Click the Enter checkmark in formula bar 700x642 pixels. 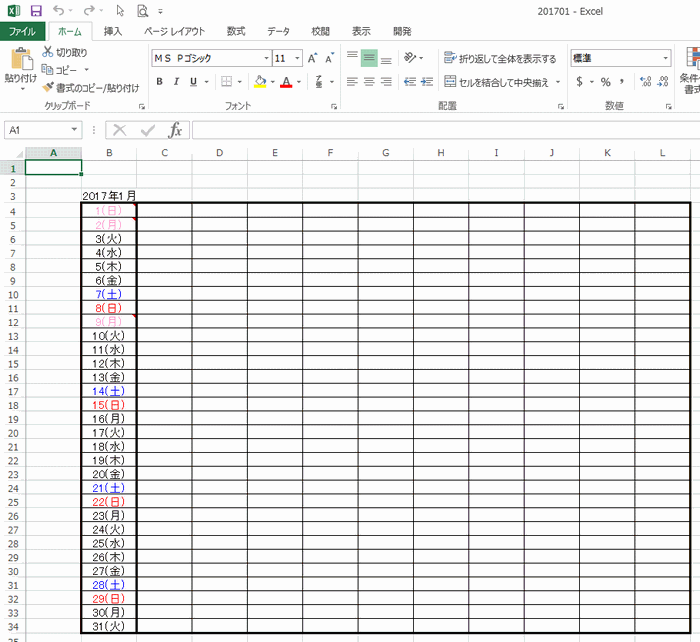[147, 130]
